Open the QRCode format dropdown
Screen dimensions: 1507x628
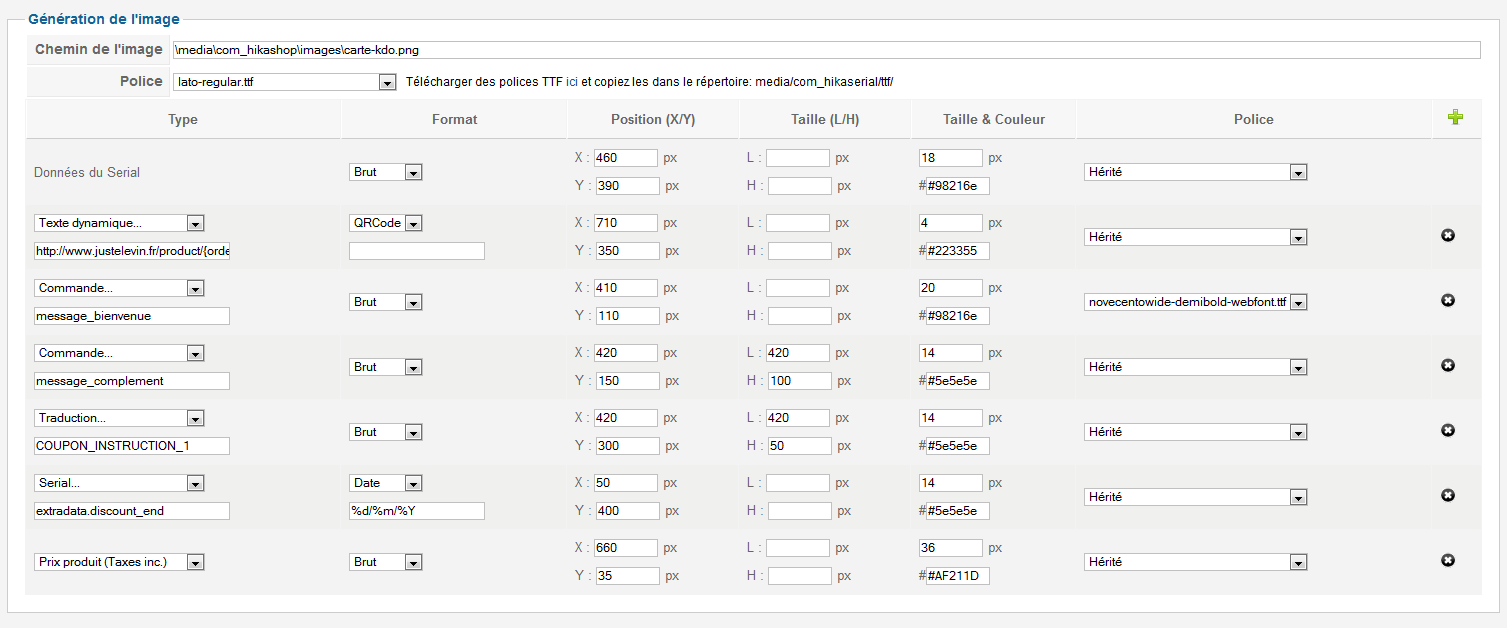click(413, 223)
